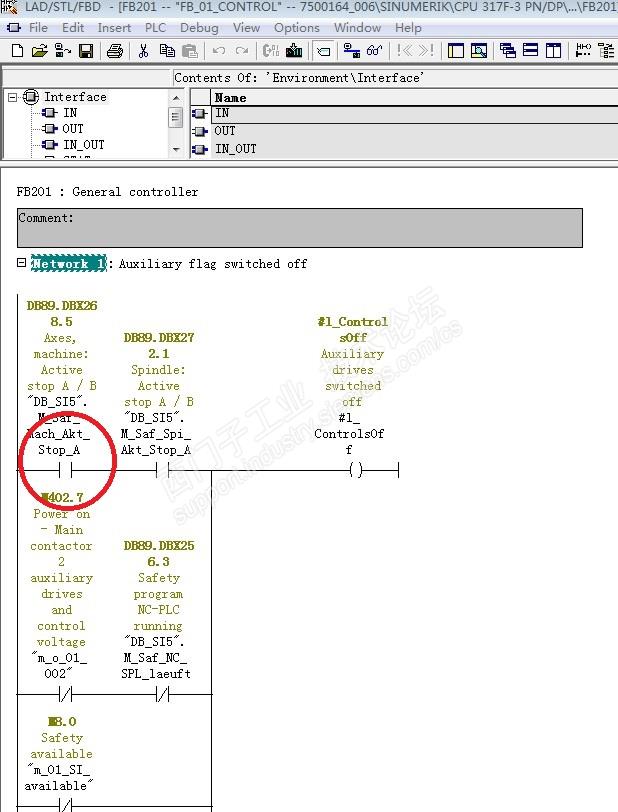
Task: Jump to previous error icon
Action: pyautogui.click(x=404, y=51)
